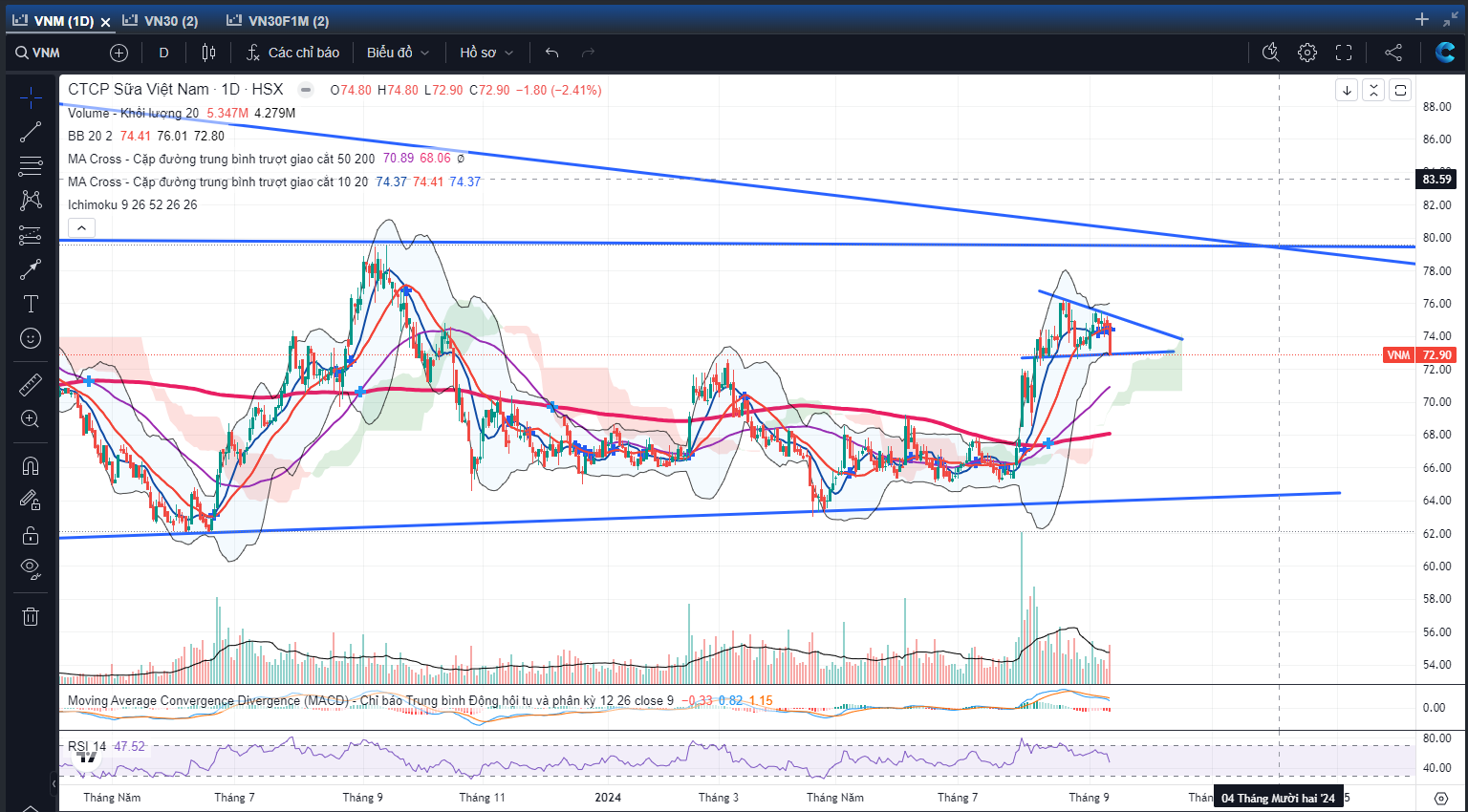Collapse the panel with diagonal arrows icon
1468x812 pixels.
[x=1451, y=19]
